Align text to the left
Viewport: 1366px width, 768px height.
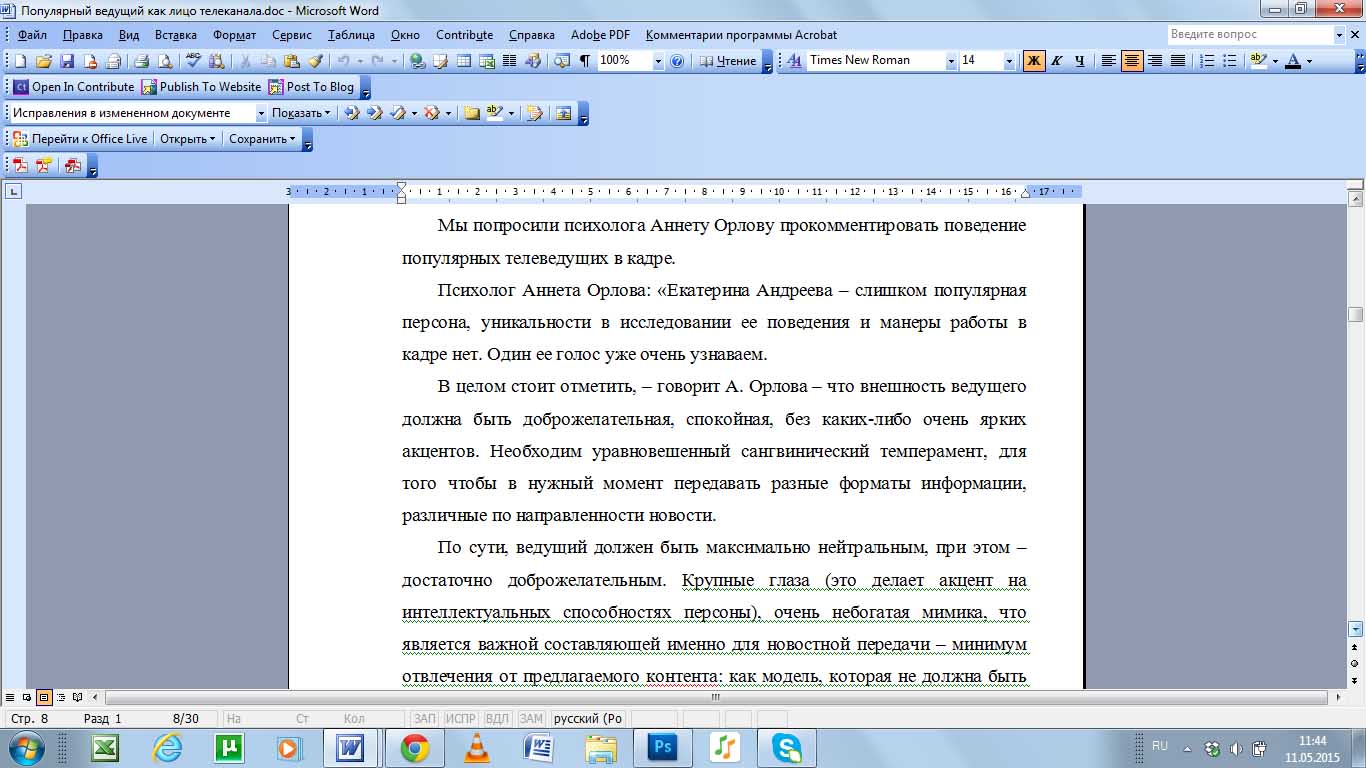pos(1109,61)
